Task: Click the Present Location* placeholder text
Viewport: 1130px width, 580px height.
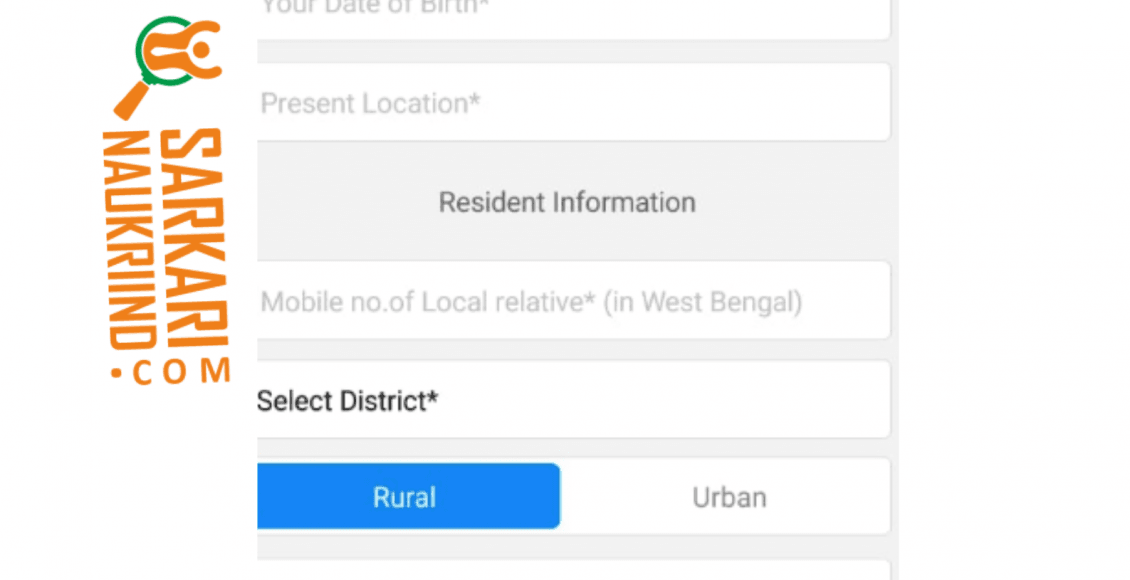Action: click(x=370, y=104)
